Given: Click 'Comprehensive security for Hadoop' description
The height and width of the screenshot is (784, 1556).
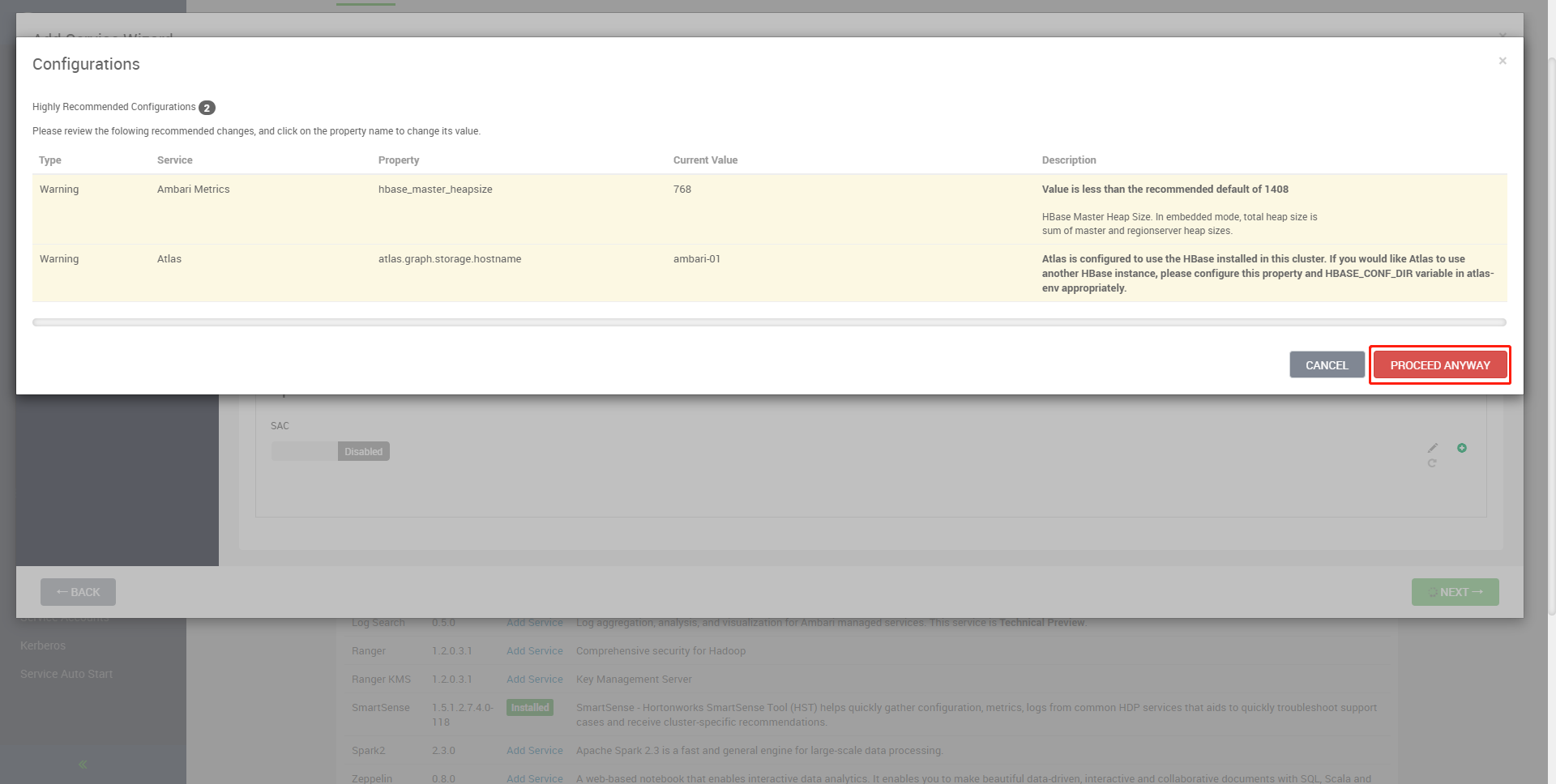Looking at the screenshot, I should click(x=660, y=651).
